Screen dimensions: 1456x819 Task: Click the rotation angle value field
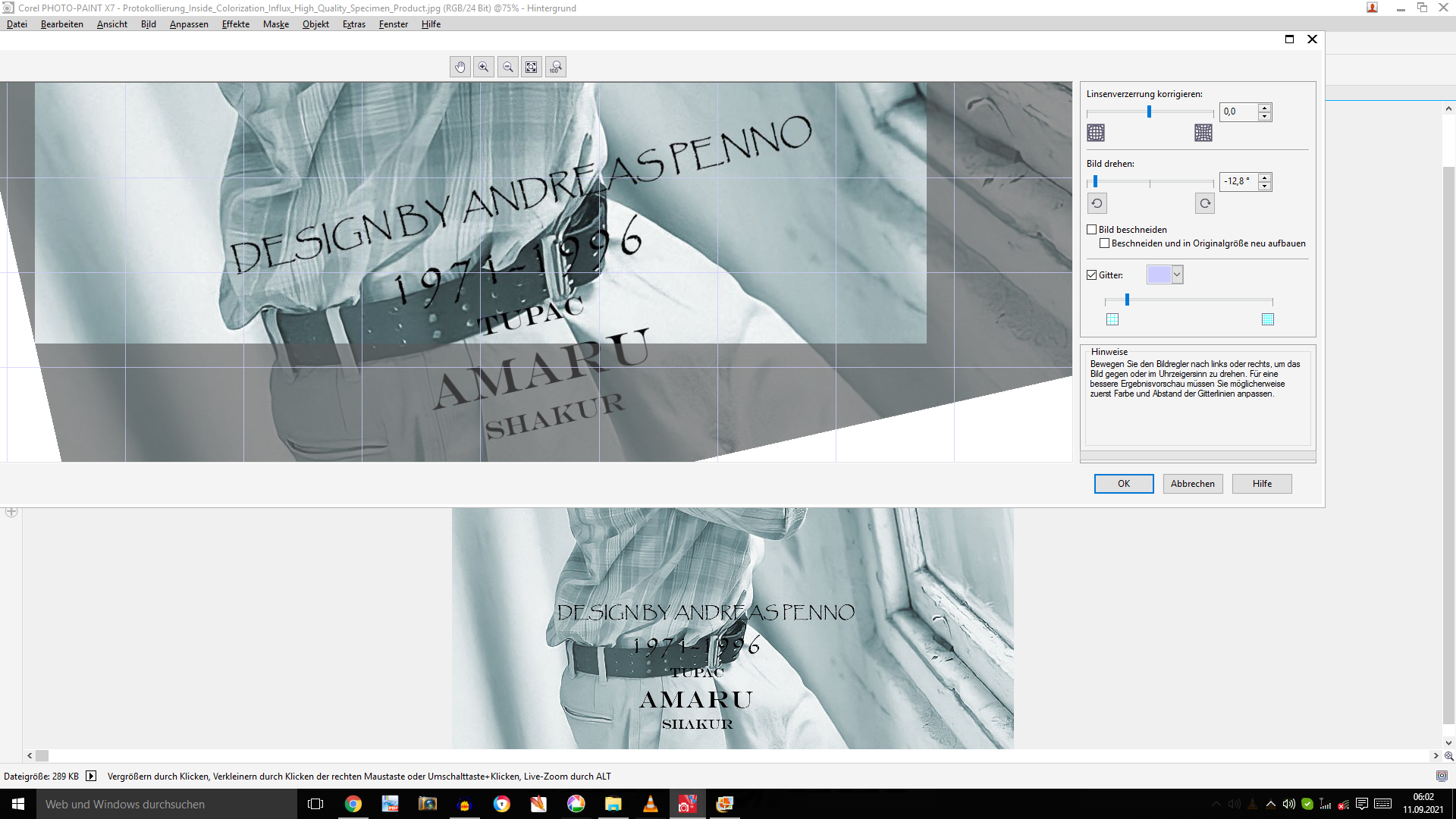pos(1239,181)
